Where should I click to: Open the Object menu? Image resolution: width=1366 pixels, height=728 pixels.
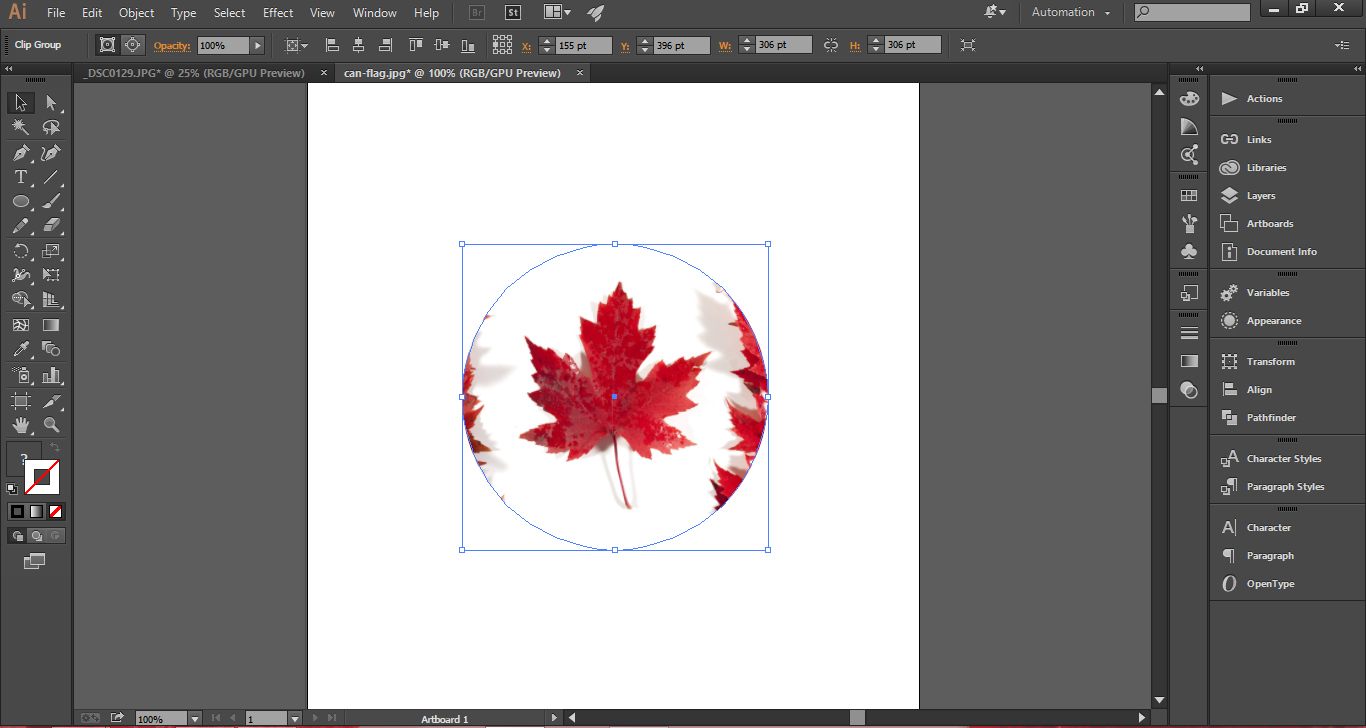point(136,13)
